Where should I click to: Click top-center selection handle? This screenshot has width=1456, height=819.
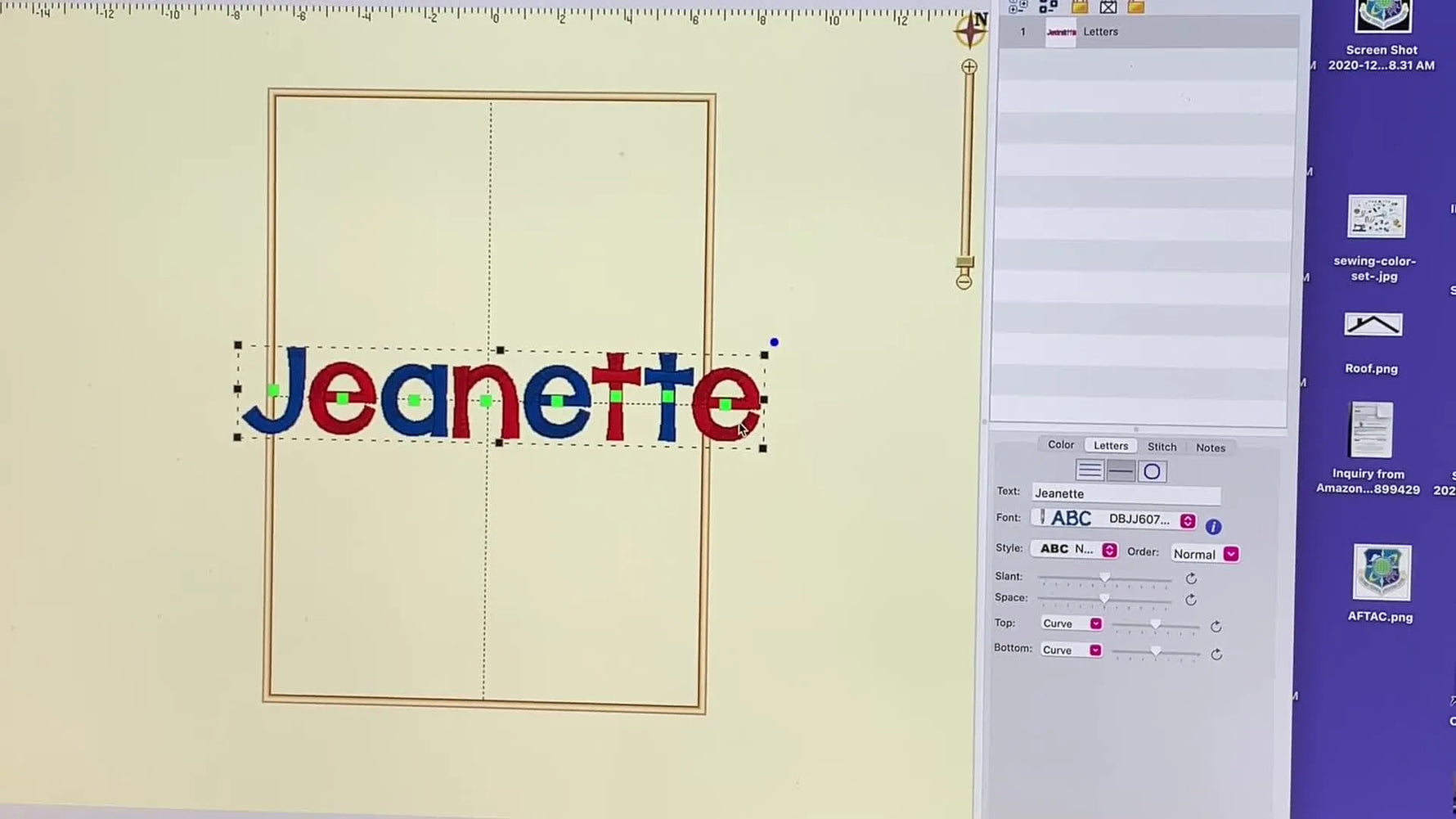501,350
